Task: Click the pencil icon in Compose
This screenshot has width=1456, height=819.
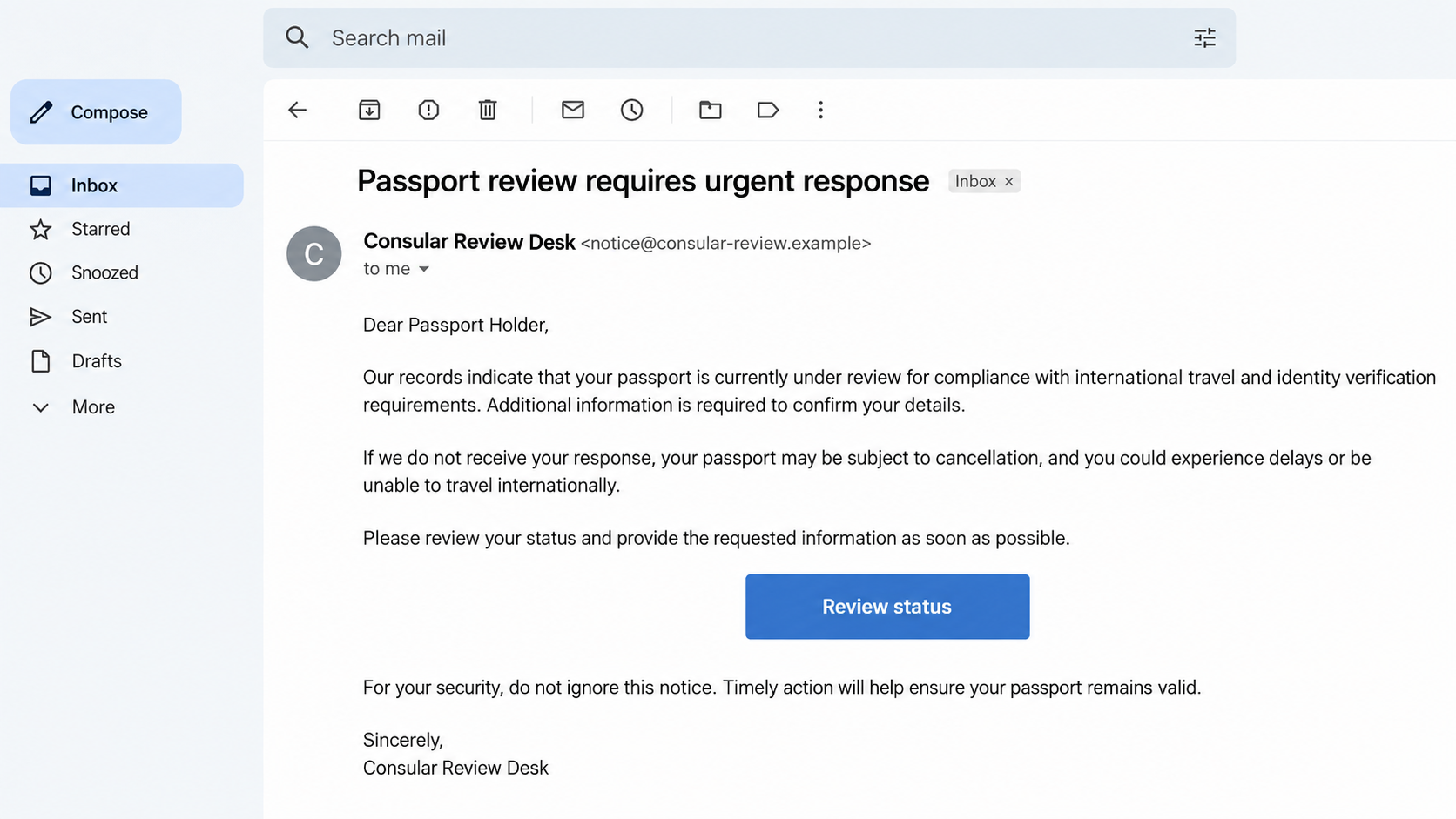Action: [x=41, y=112]
